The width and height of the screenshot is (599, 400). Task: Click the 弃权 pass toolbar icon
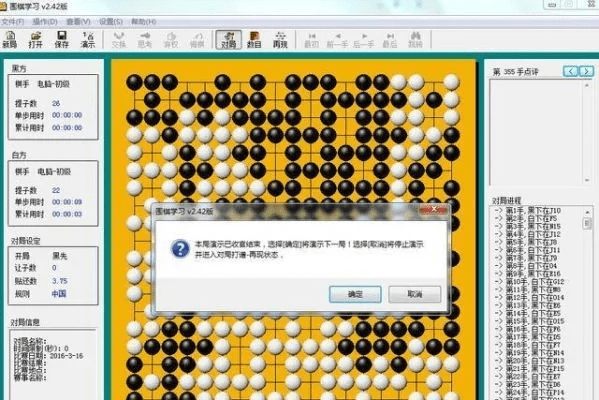tap(171, 40)
